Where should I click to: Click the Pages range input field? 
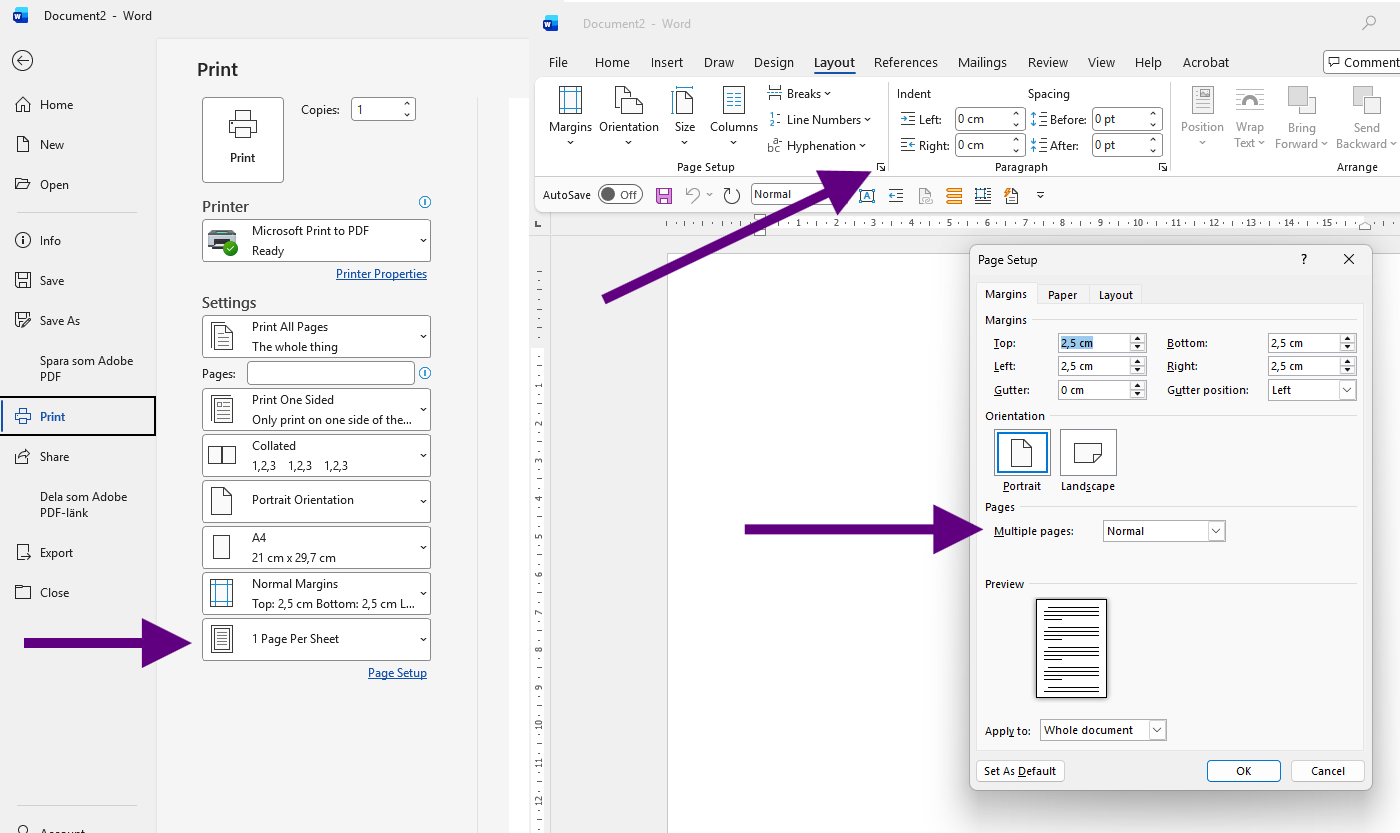(331, 373)
